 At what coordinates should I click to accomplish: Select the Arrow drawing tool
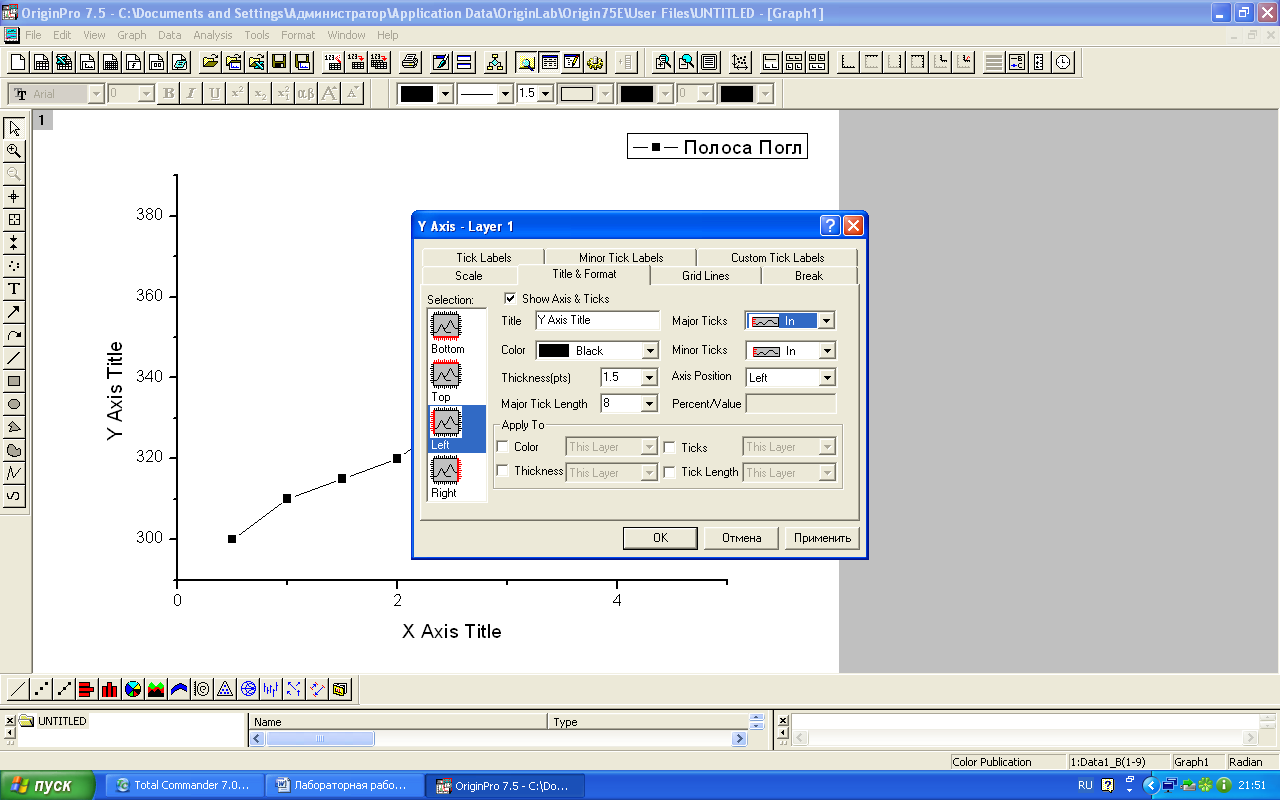point(14,312)
